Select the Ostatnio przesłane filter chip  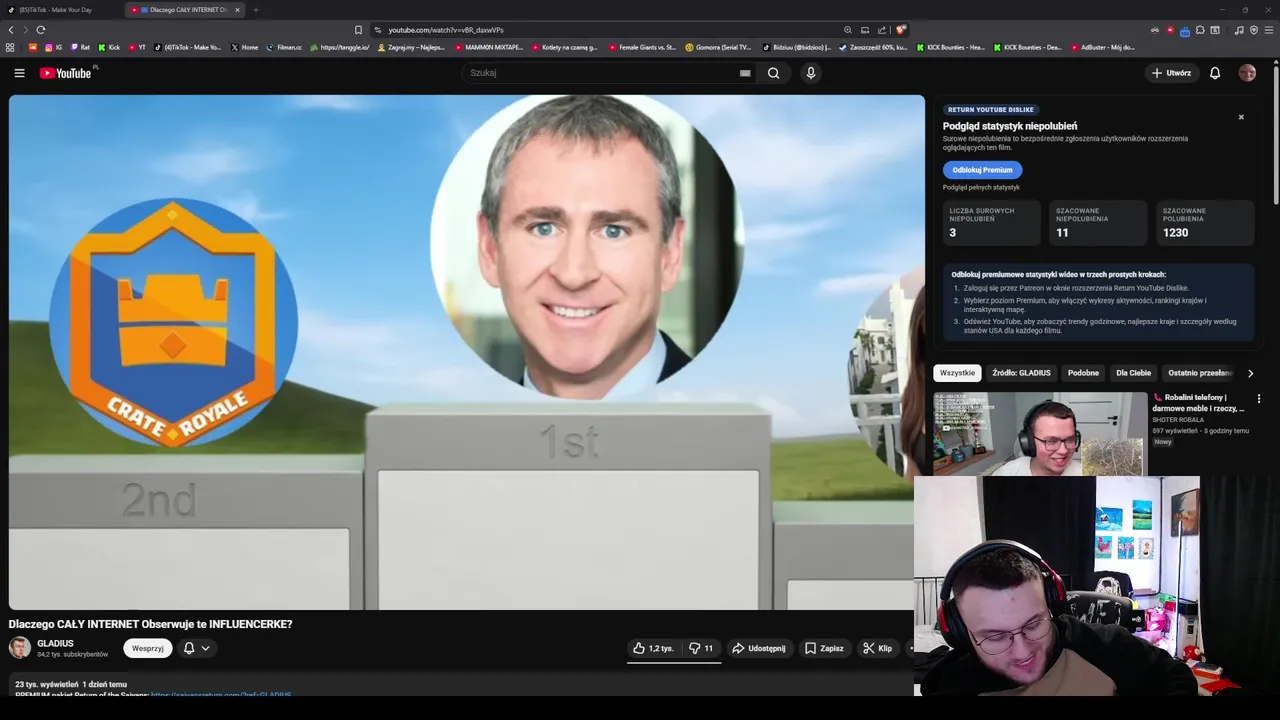(1200, 373)
